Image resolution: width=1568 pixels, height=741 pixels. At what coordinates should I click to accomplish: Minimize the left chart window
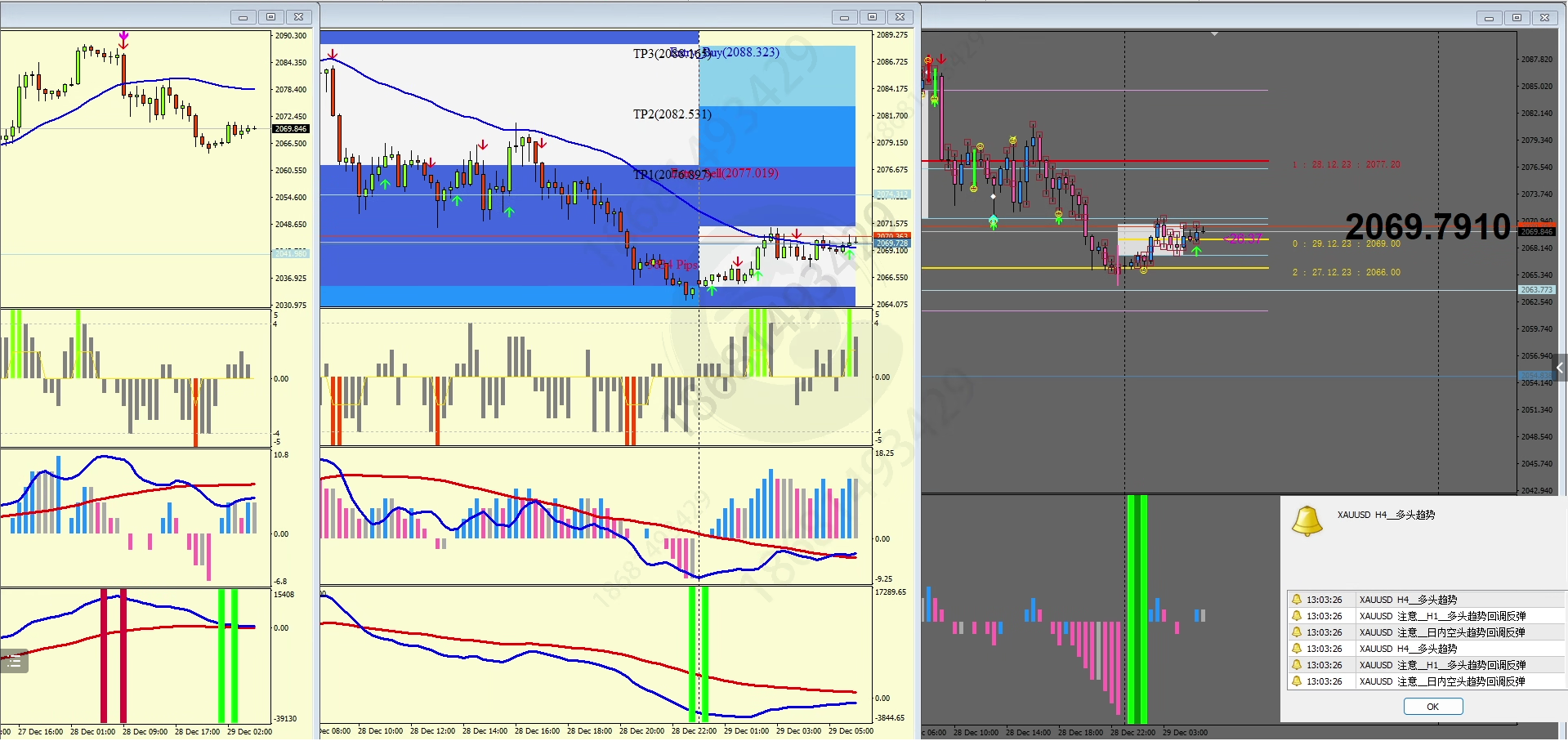243,16
